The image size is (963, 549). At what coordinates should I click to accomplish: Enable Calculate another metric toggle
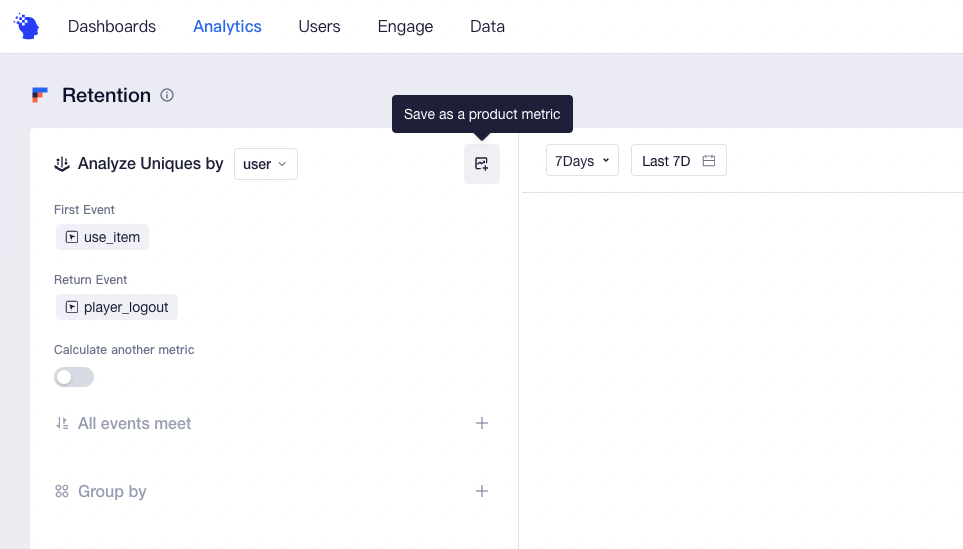tap(74, 377)
